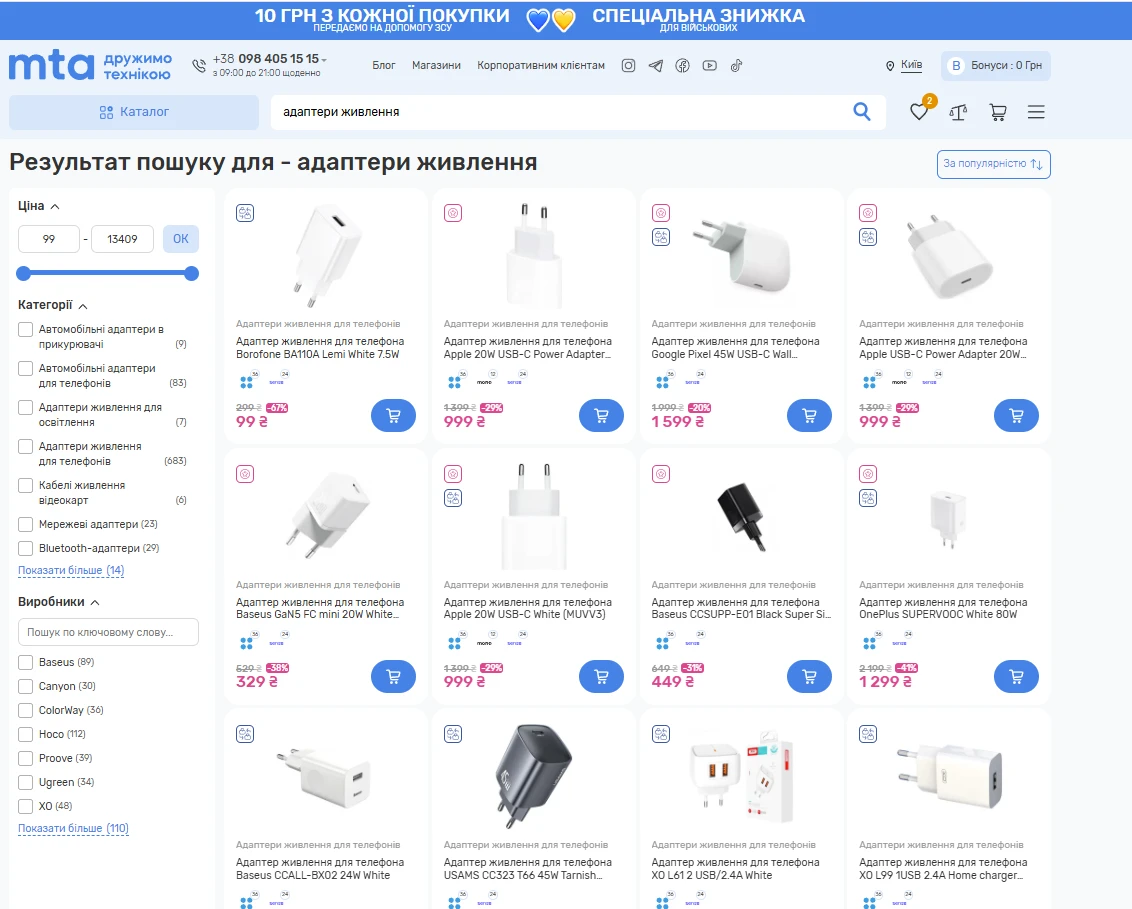This screenshot has width=1132, height=909.
Task: Check Мережеві адаптери category
Action: tap(25, 524)
